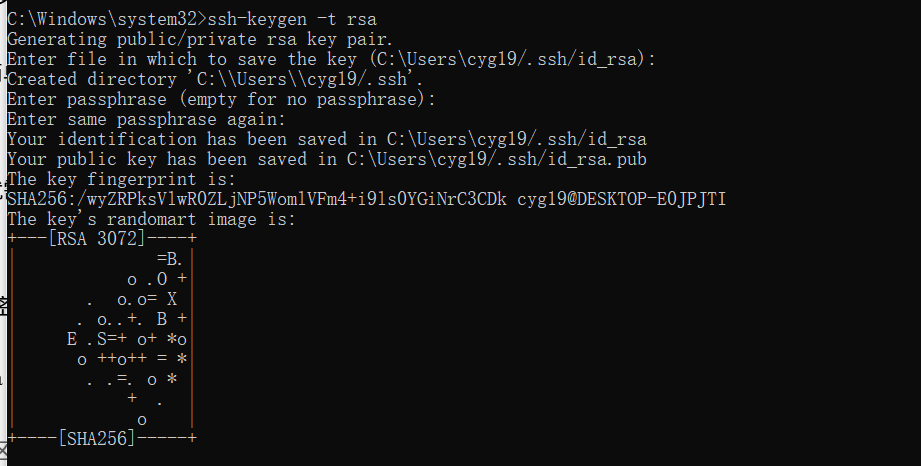Click The key's randomart image is line
This screenshot has height=466, width=921.
point(151,219)
